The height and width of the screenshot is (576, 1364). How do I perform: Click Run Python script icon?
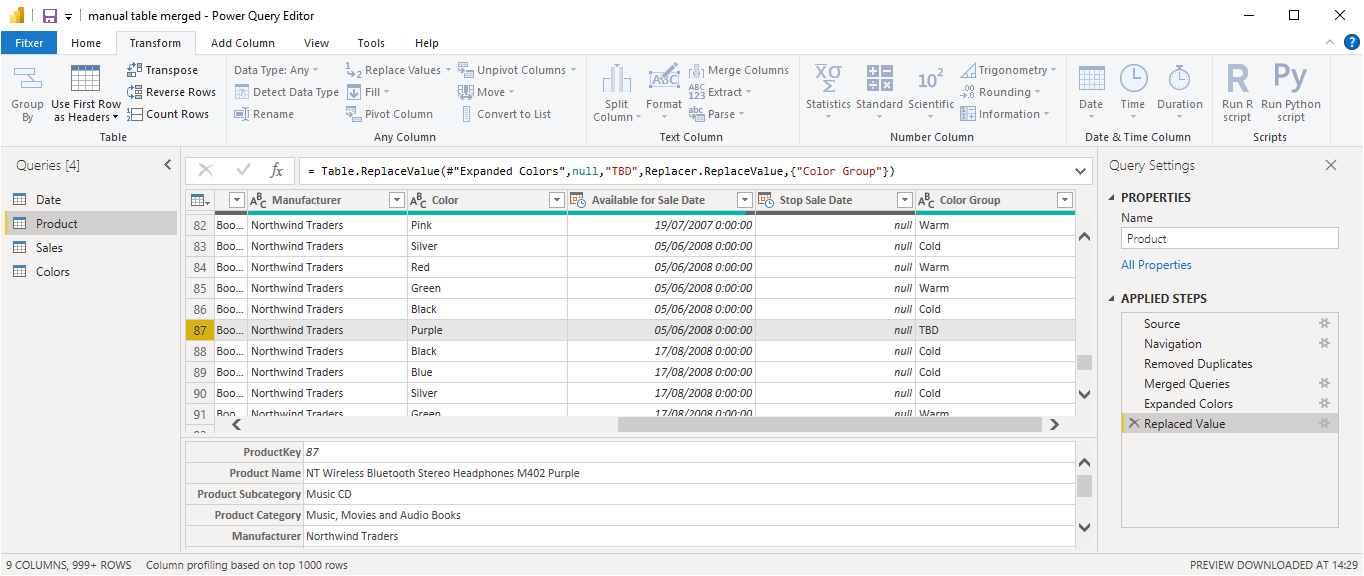point(1290,79)
